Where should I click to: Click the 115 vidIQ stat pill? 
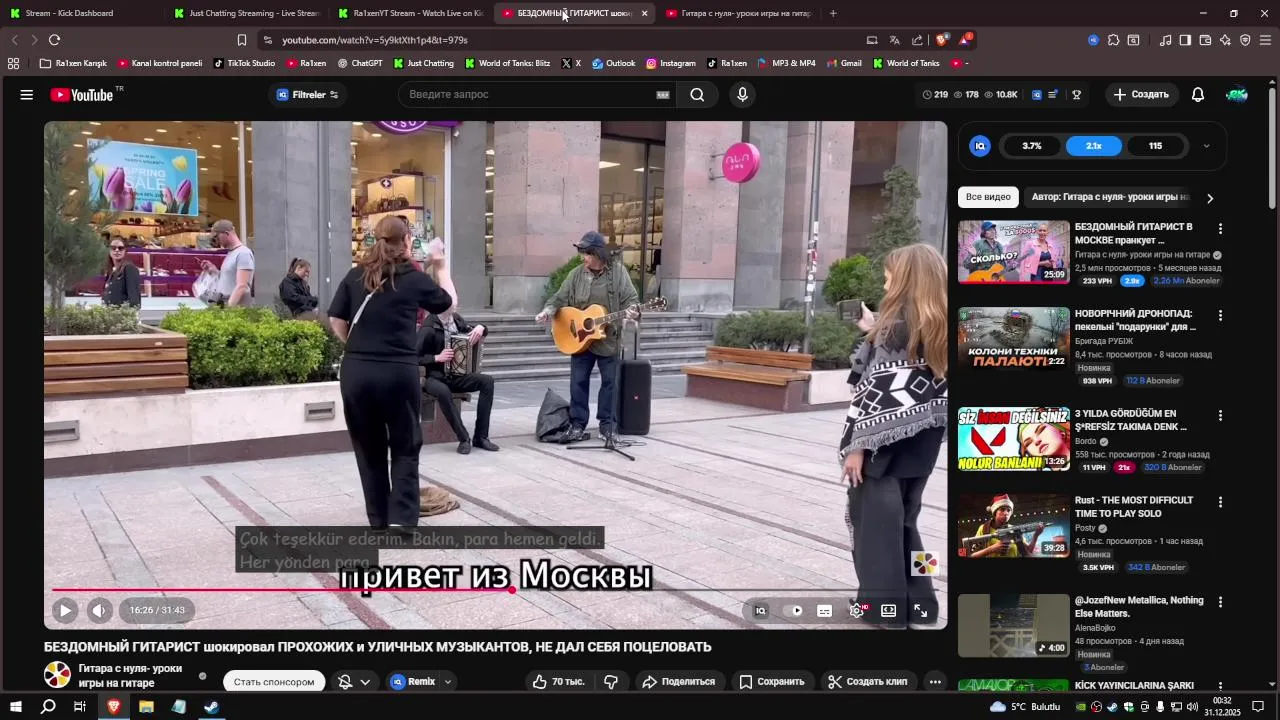point(1155,146)
